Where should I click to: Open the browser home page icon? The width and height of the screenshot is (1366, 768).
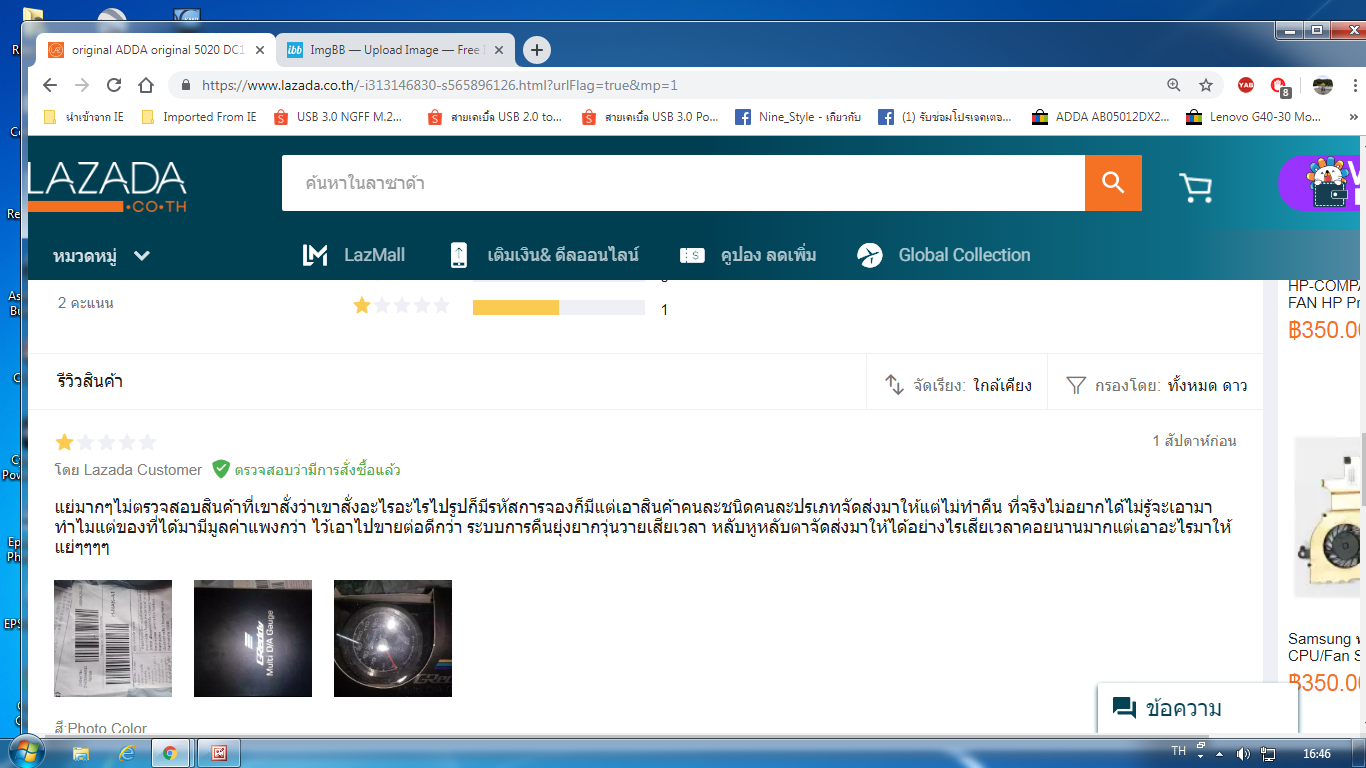146,85
